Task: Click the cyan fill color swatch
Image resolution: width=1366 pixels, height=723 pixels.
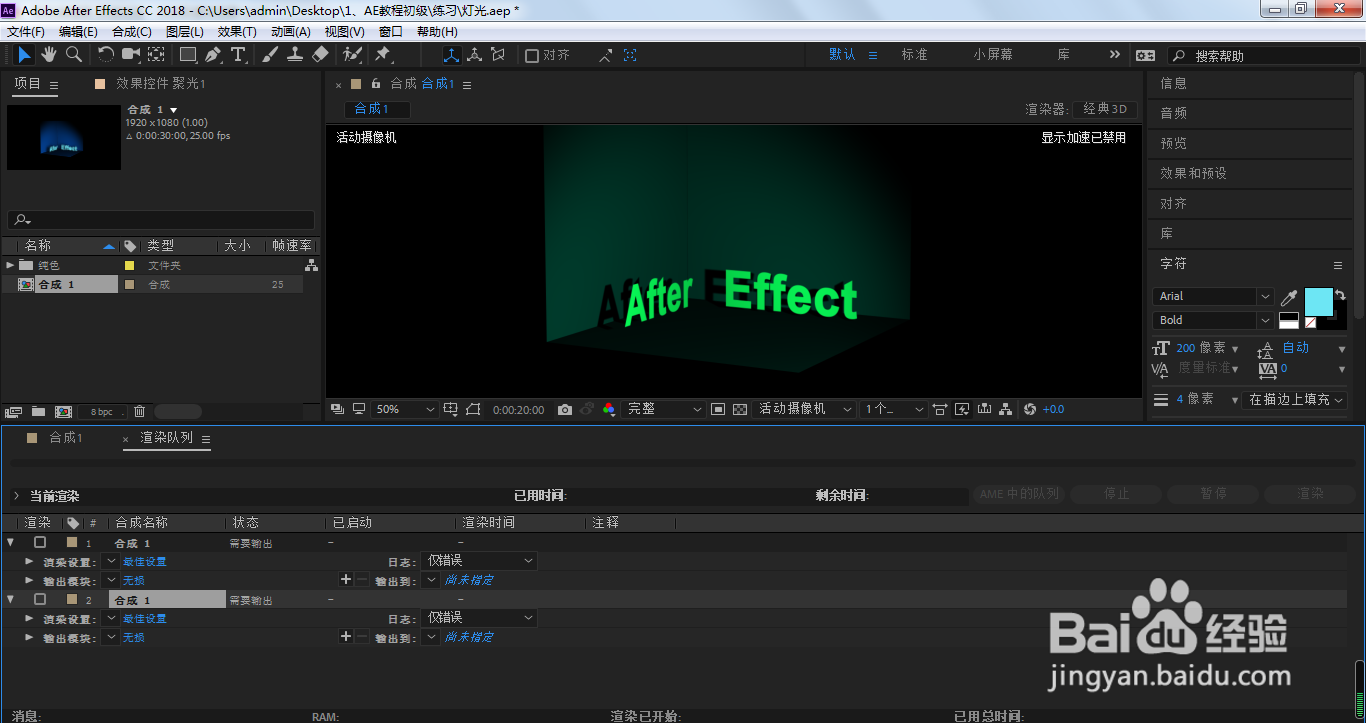Action: coord(1319,302)
